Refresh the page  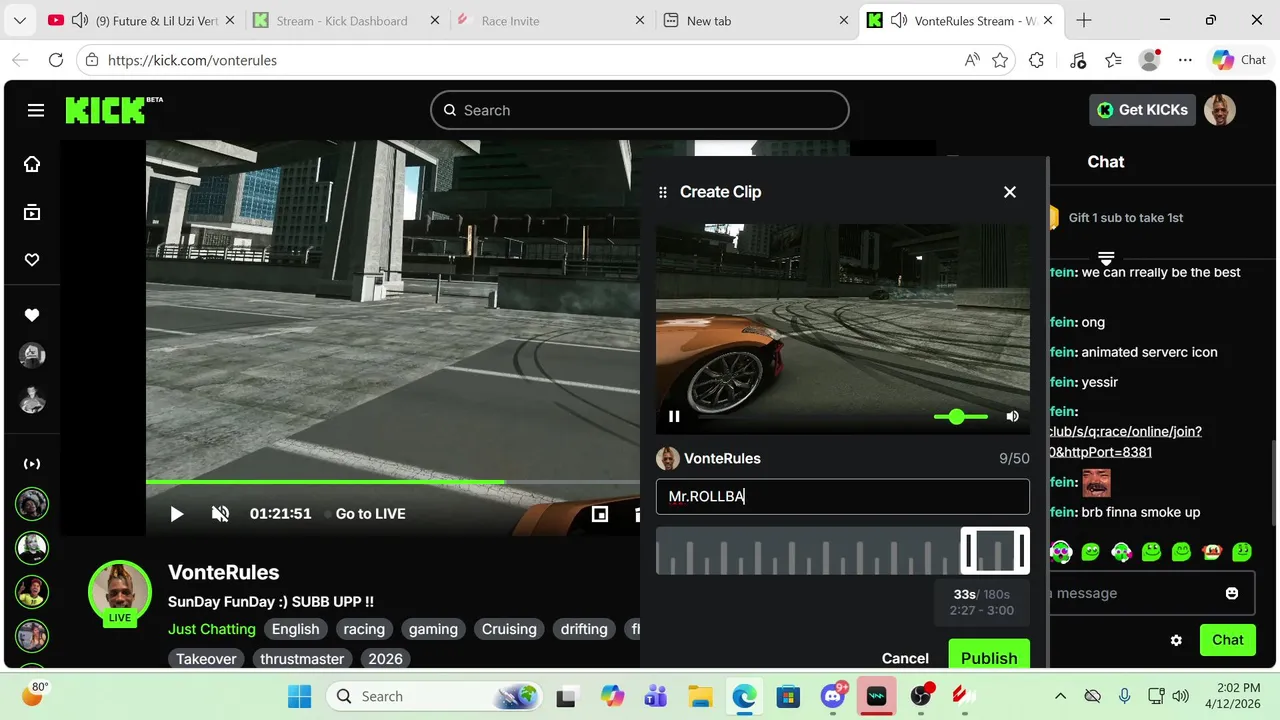pos(56,60)
